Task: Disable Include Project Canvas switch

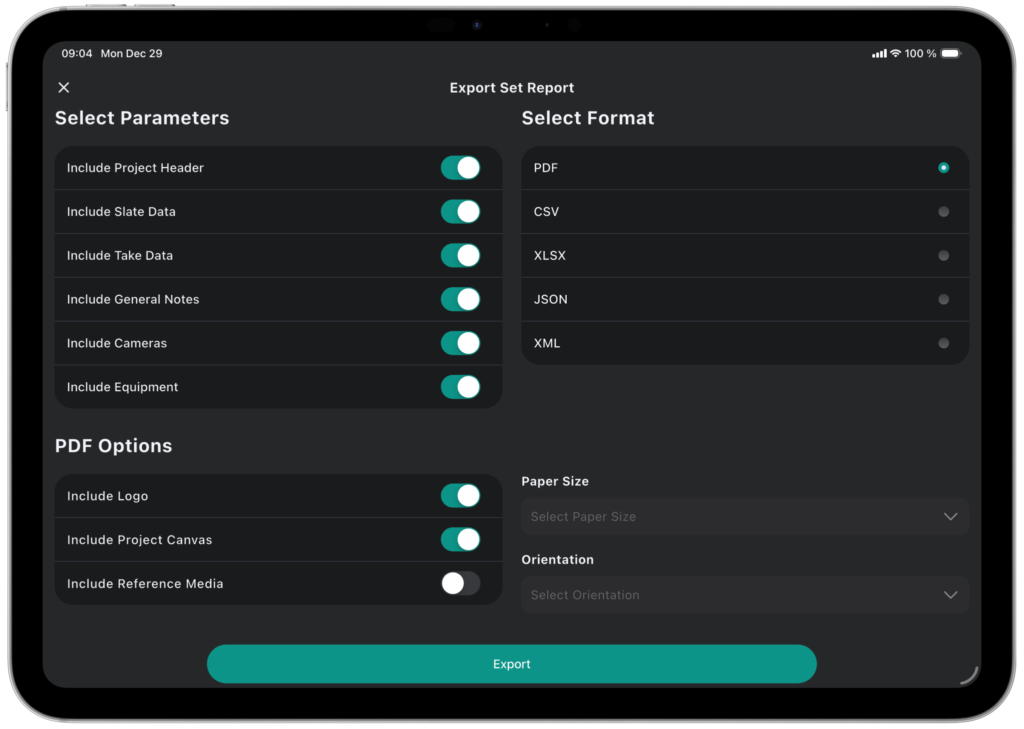Action: click(x=460, y=540)
